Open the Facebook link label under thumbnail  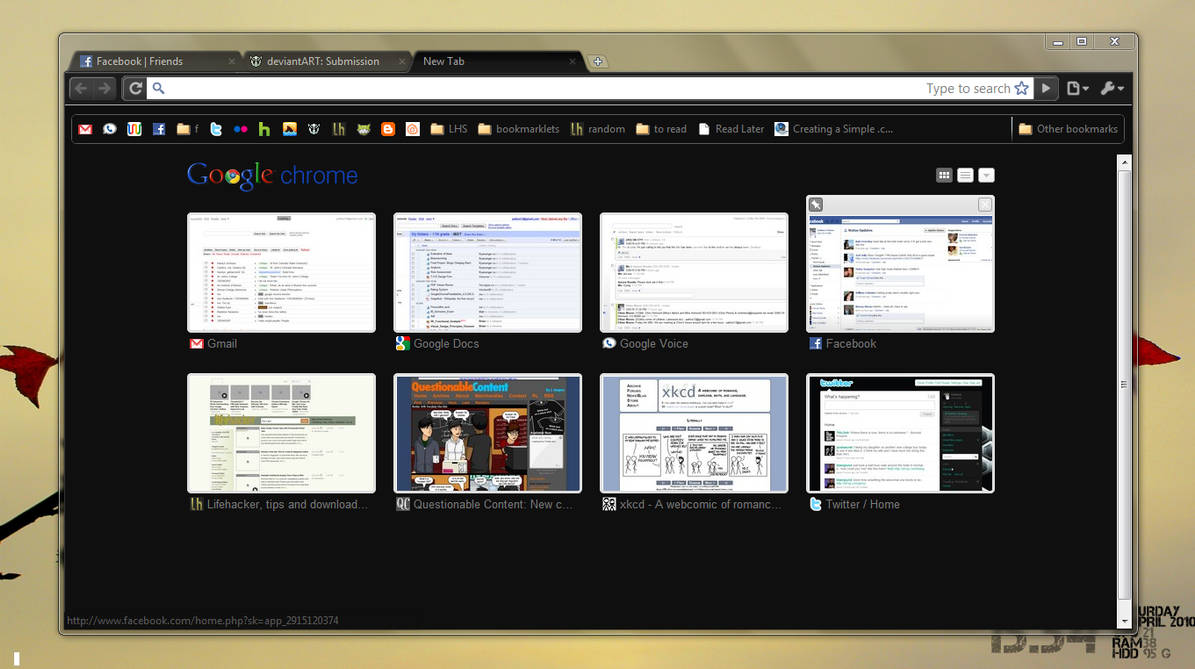(x=851, y=344)
